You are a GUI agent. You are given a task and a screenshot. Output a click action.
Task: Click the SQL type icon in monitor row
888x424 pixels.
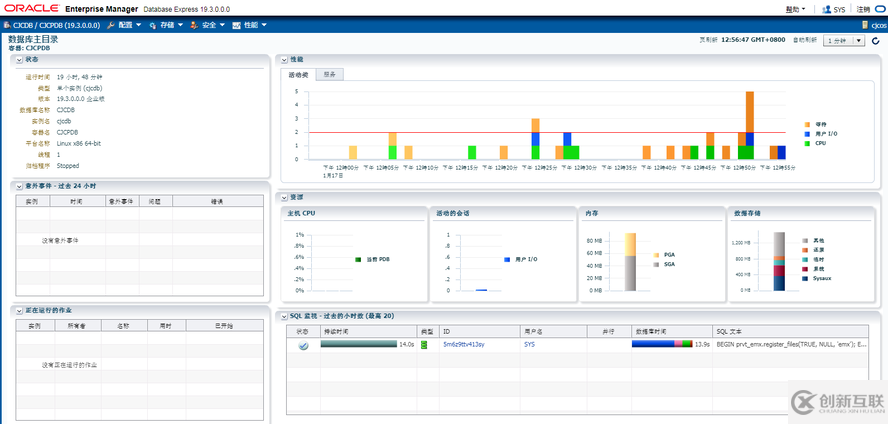tap(423, 345)
